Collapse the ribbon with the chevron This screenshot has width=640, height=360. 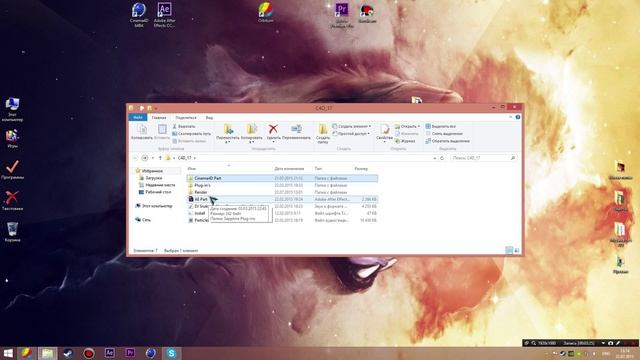coord(510,118)
